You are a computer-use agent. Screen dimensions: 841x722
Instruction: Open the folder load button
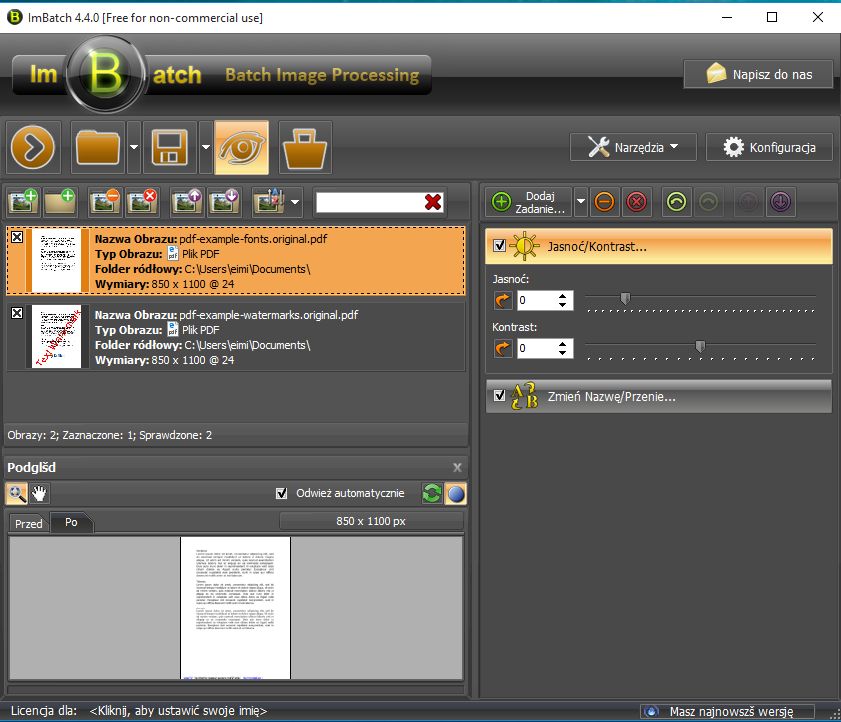[98, 148]
